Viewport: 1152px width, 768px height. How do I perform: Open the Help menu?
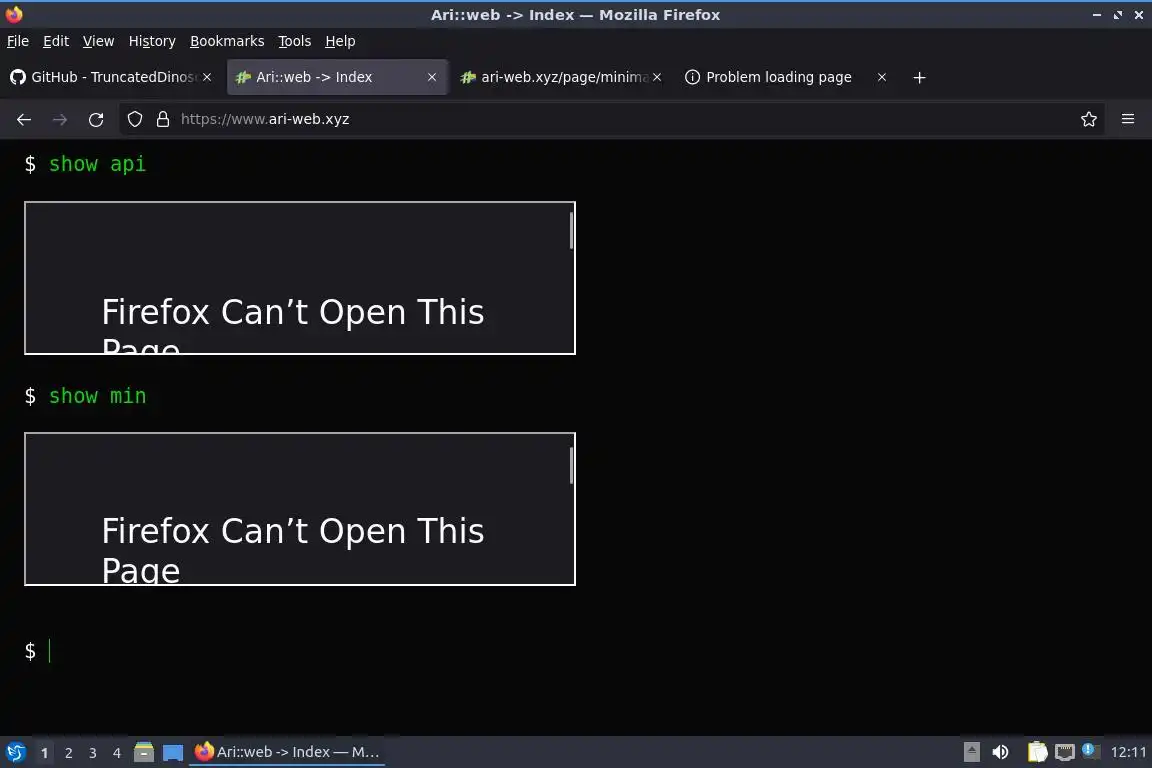[x=340, y=41]
